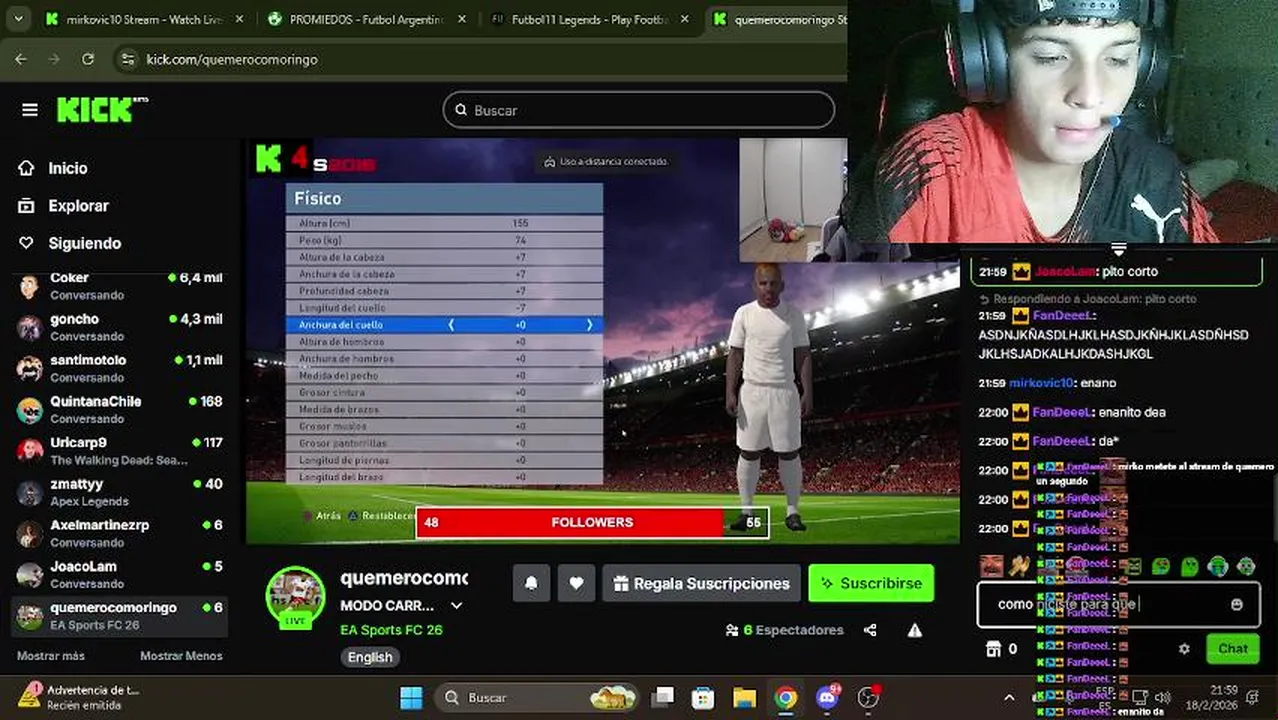Click the Suscribirse button
The image size is (1278, 720).
[x=871, y=583]
